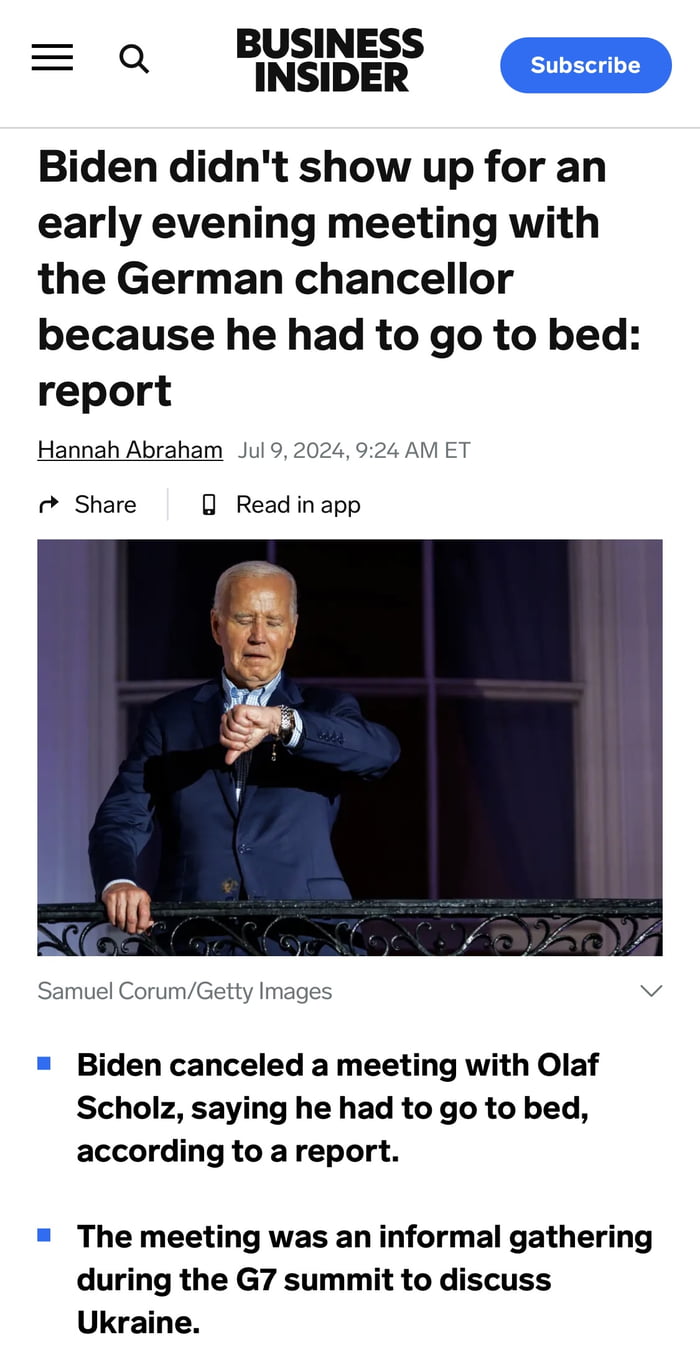Open search with the magnifier icon

tap(134, 59)
